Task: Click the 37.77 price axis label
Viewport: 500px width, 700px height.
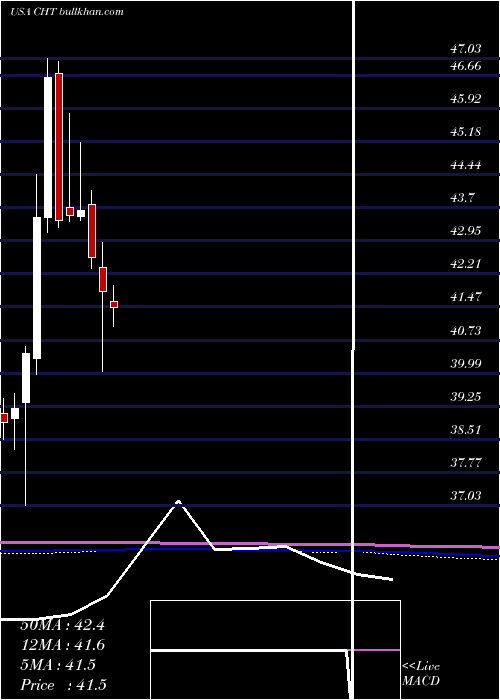Action: pyautogui.click(x=466, y=462)
